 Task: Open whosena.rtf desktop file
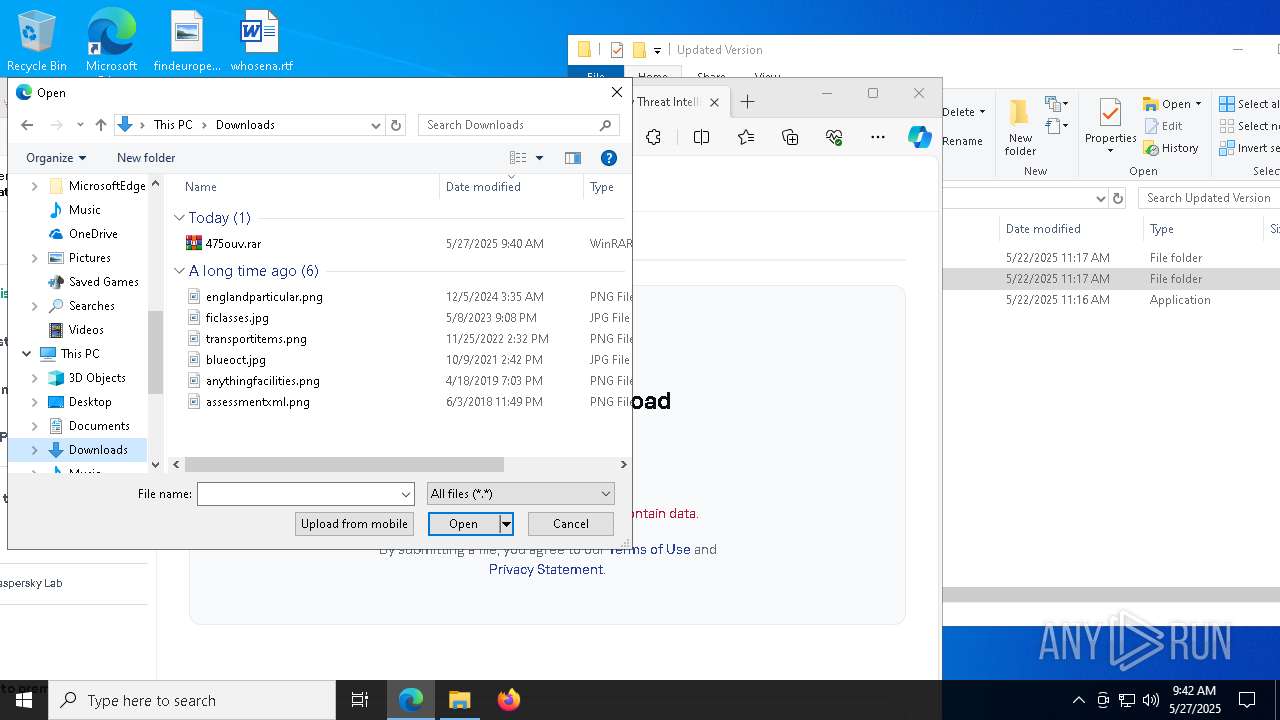(x=261, y=40)
